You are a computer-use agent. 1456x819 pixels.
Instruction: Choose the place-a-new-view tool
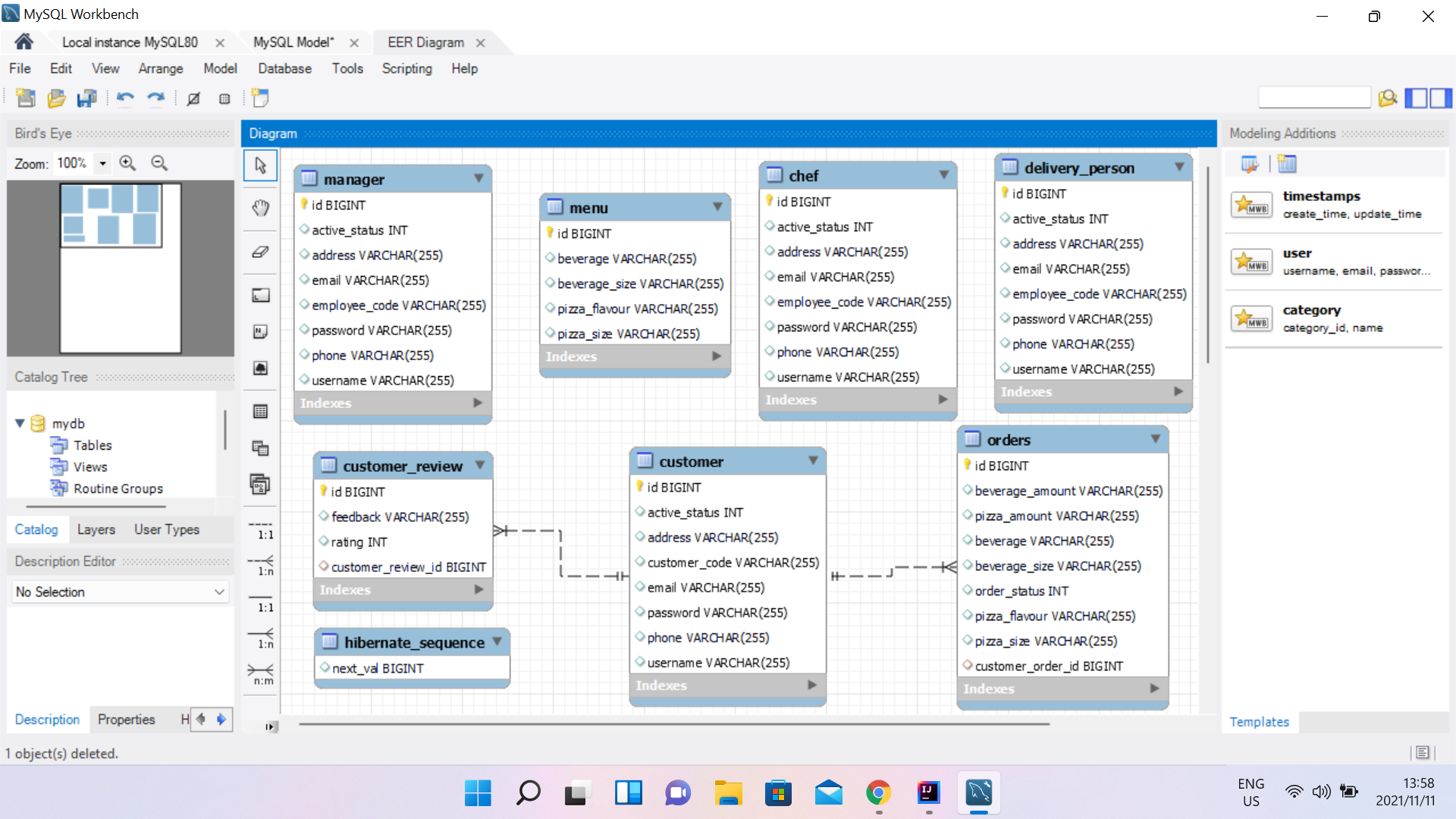coord(260,448)
